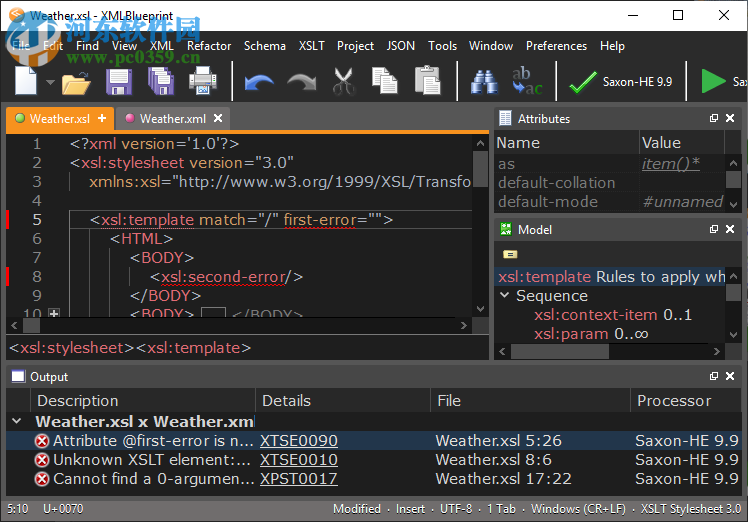The image size is (748, 522).
Task: Click the Print icon in toolbar
Action: pos(203,83)
